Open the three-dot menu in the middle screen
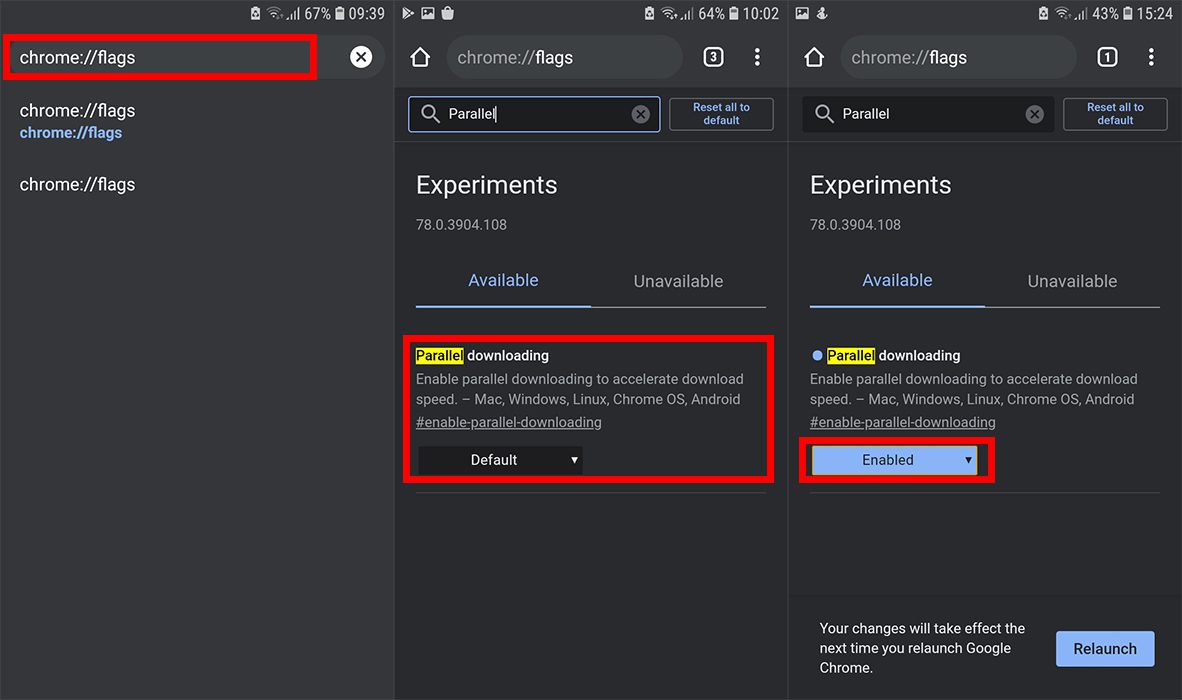This screenshot has width=1182, height=700. point(757,57)
